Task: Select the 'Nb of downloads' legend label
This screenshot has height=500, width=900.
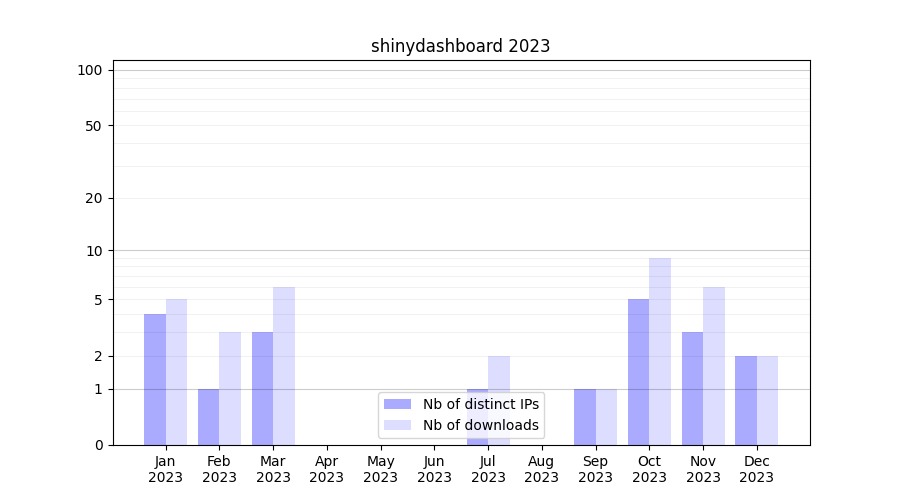Action: [481, 425]
